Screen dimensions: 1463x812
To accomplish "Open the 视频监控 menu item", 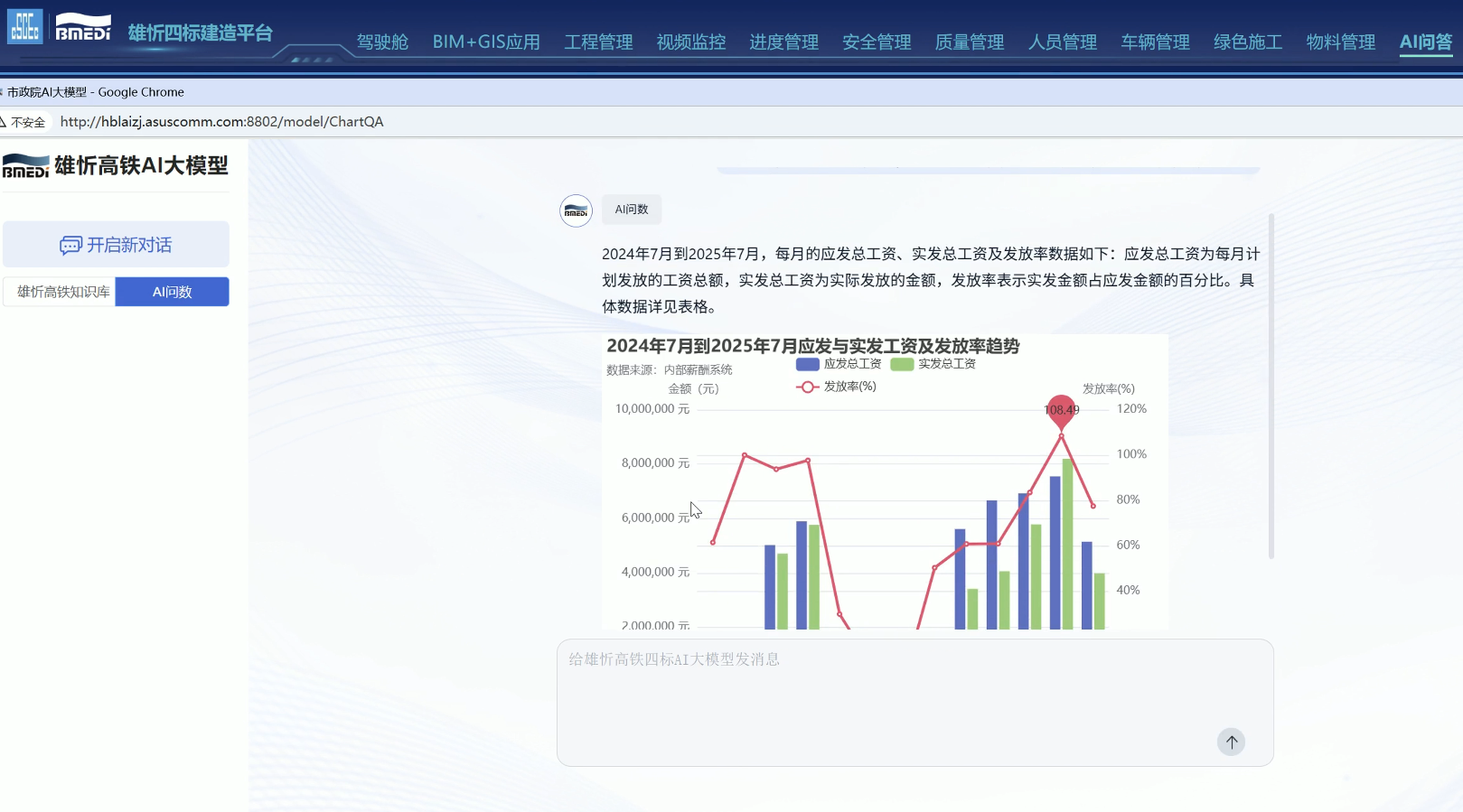I will [691, 42].
